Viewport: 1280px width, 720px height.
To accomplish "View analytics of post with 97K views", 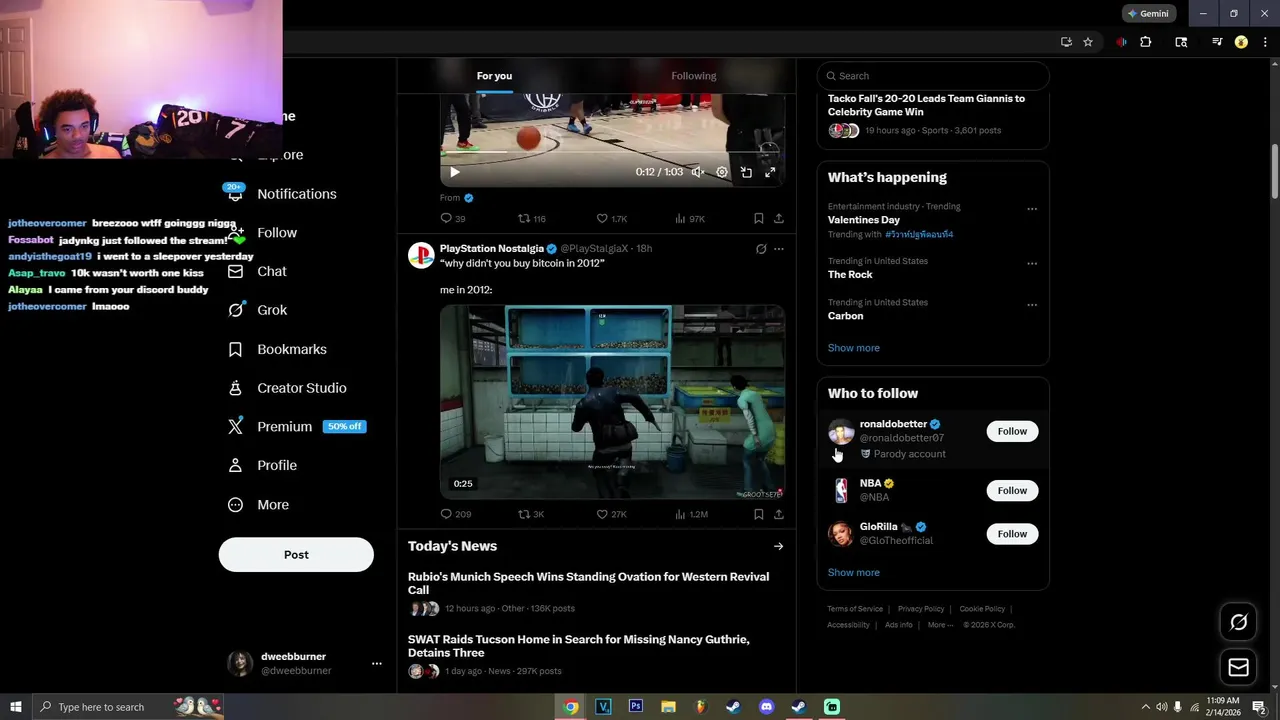I will 690,218.
